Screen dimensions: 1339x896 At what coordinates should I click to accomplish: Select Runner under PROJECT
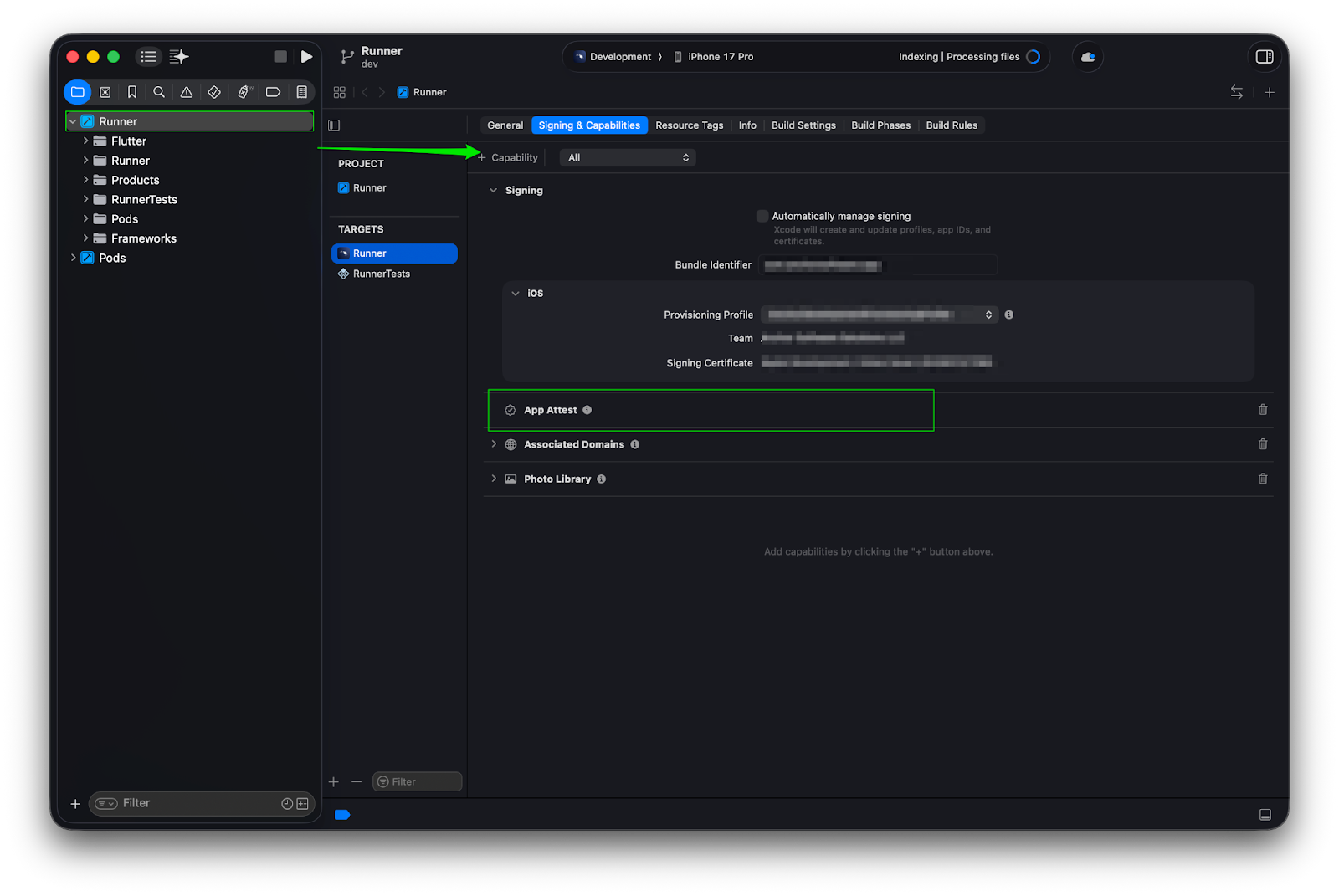[362, 188]
